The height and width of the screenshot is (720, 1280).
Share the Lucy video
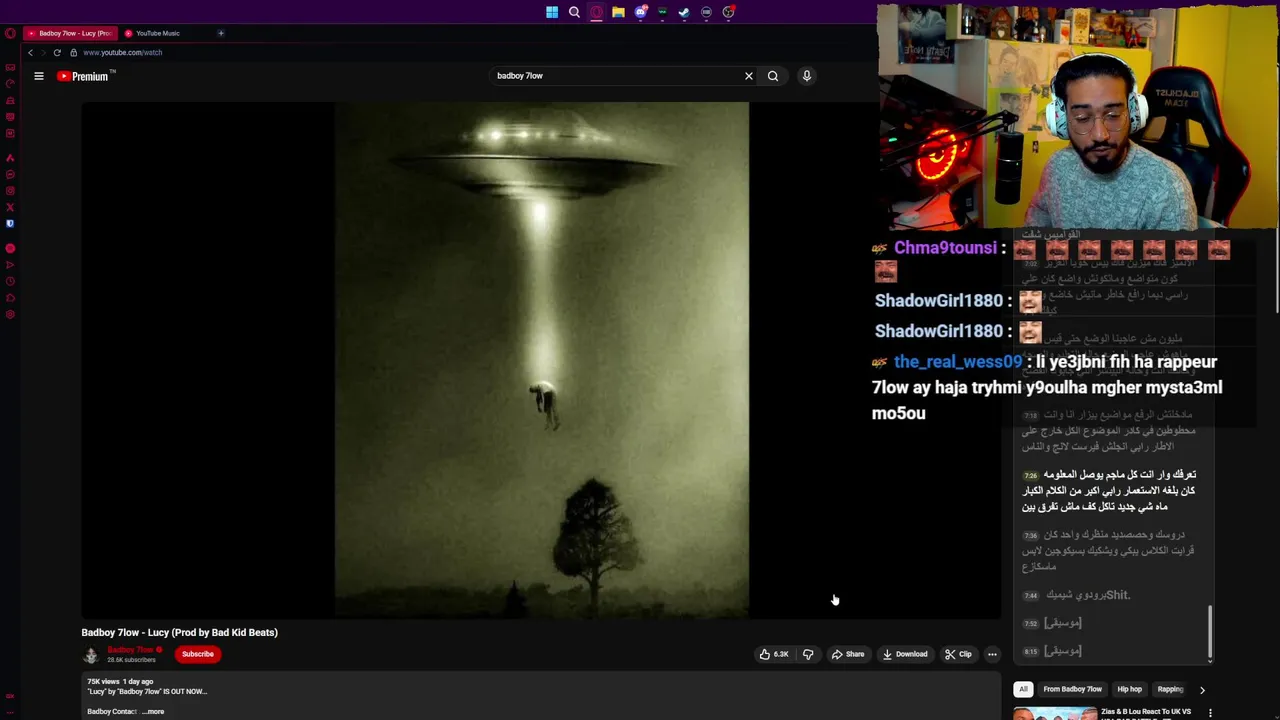tap(848, 654)
